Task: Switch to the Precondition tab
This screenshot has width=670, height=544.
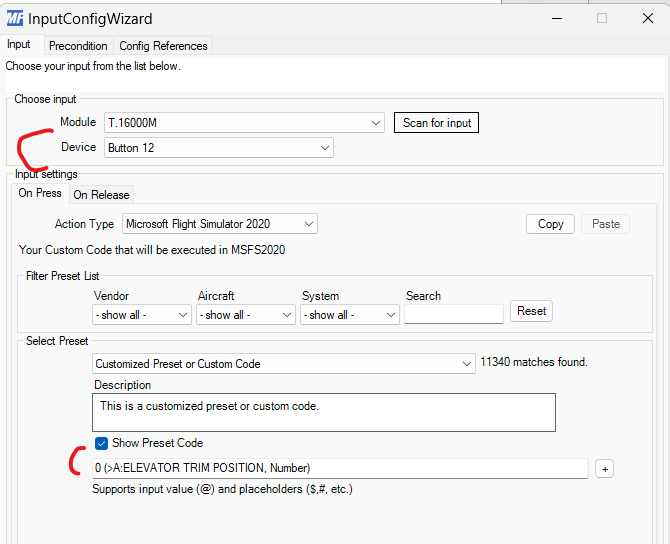Action: coord(78,46)
